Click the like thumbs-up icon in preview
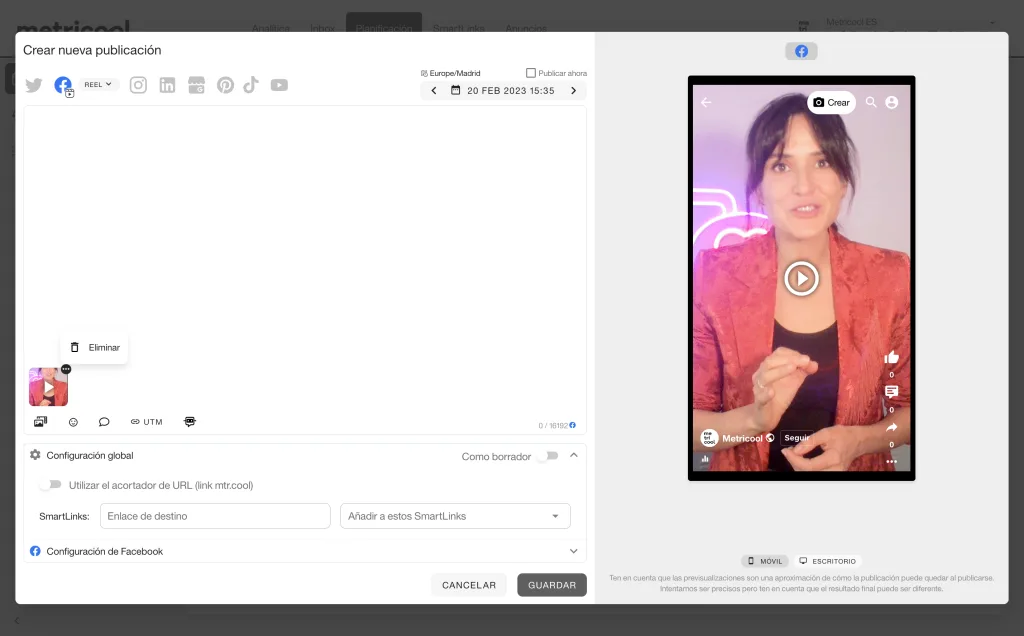The height and width of the screenshot is (636, 1024). 891,357
